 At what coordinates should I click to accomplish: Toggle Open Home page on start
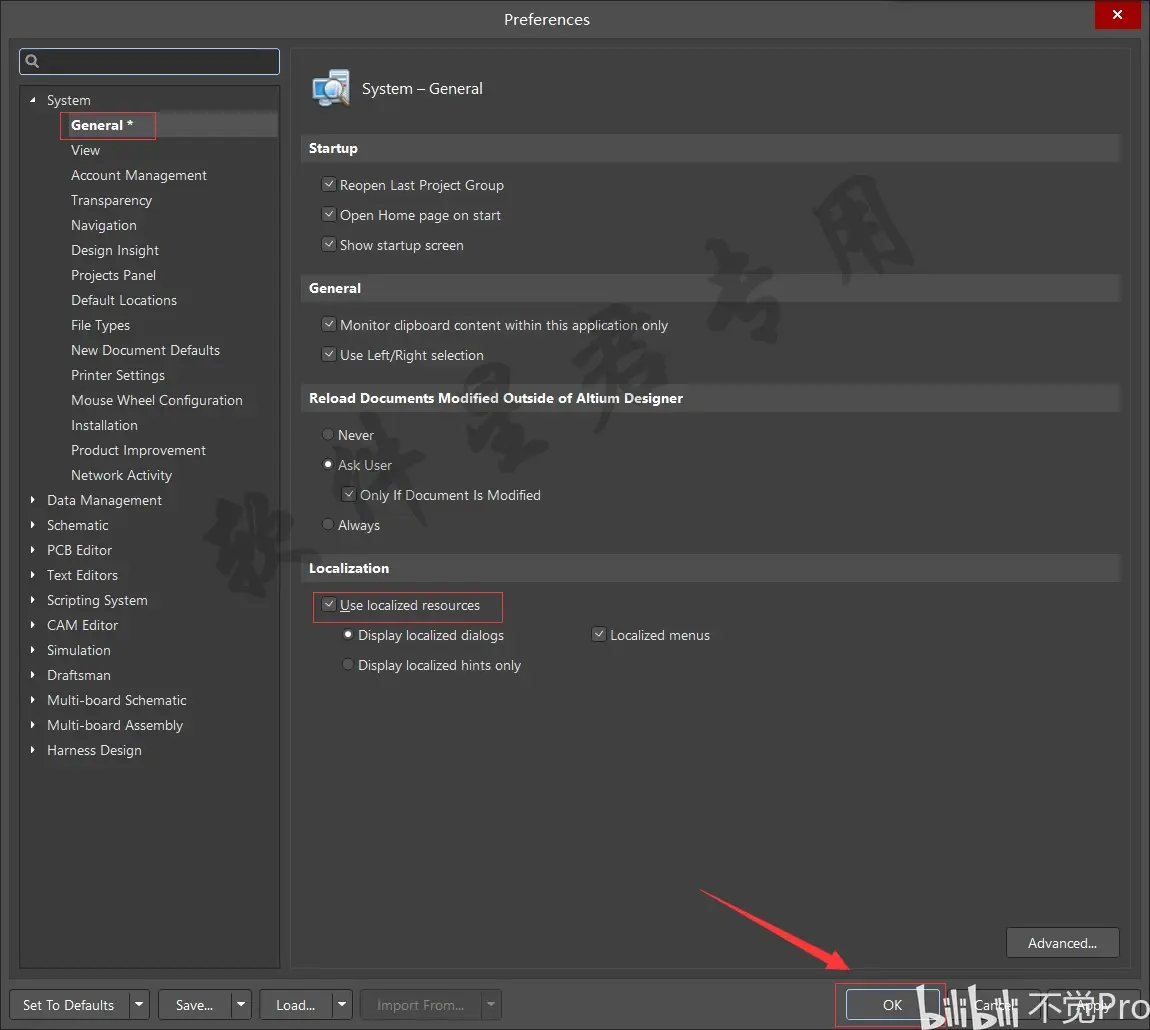(329, 214)
